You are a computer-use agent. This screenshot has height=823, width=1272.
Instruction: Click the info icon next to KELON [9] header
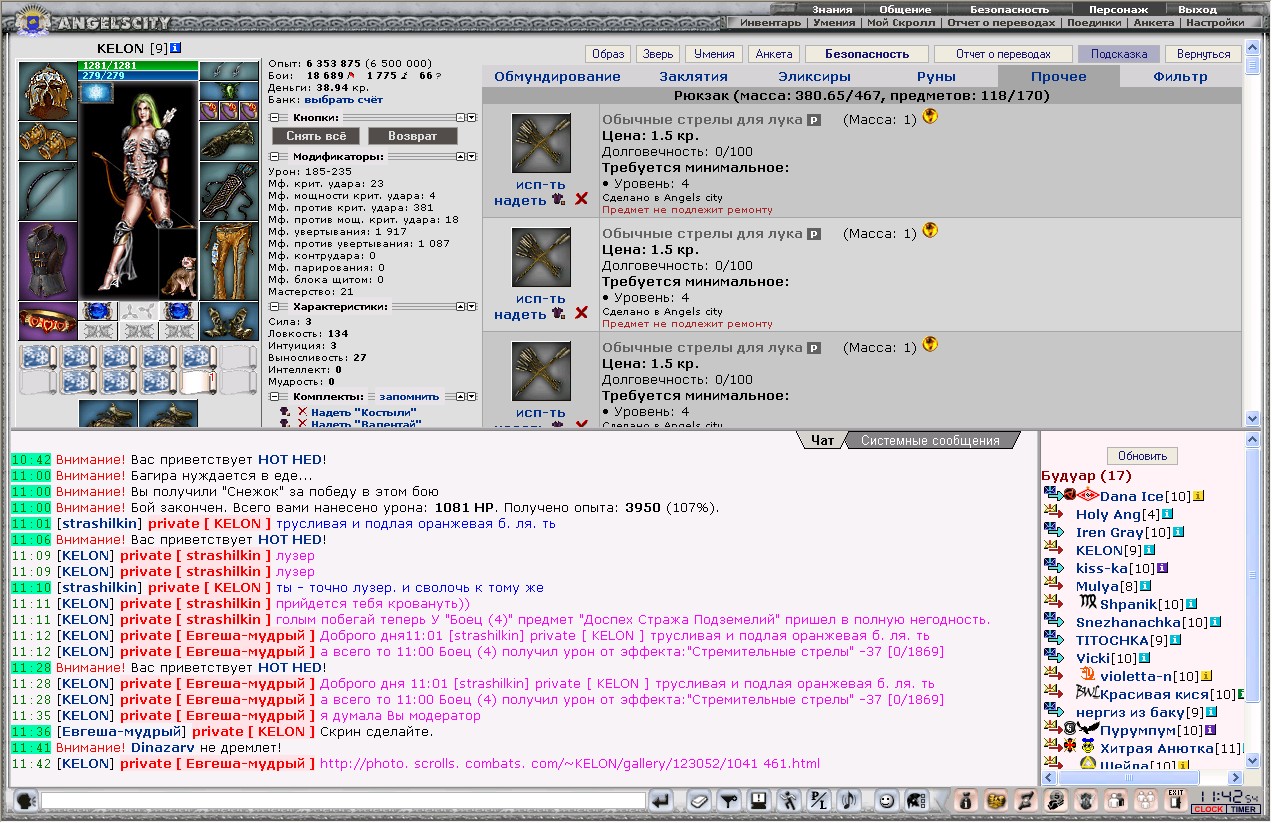coord(175,48)
